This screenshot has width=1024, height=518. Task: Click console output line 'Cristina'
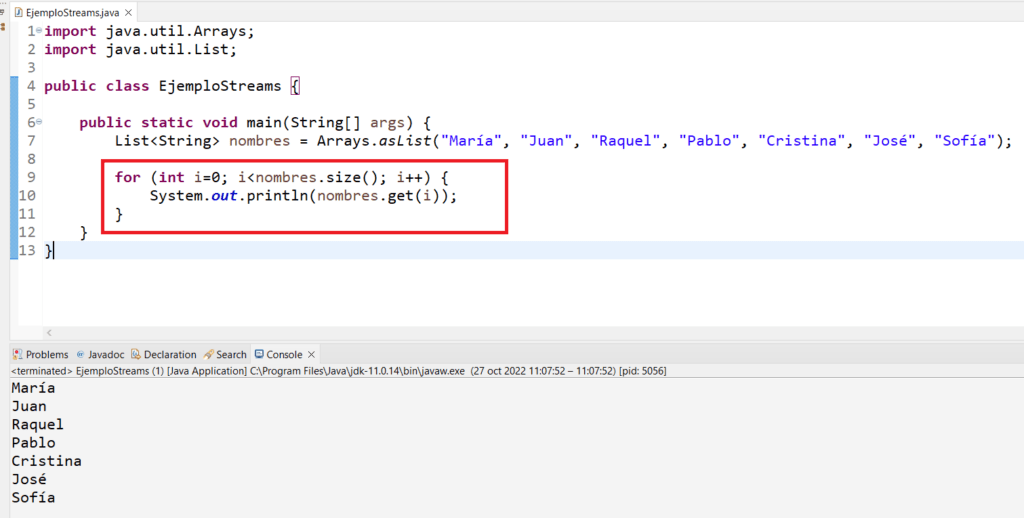click(x=46, y=461)
